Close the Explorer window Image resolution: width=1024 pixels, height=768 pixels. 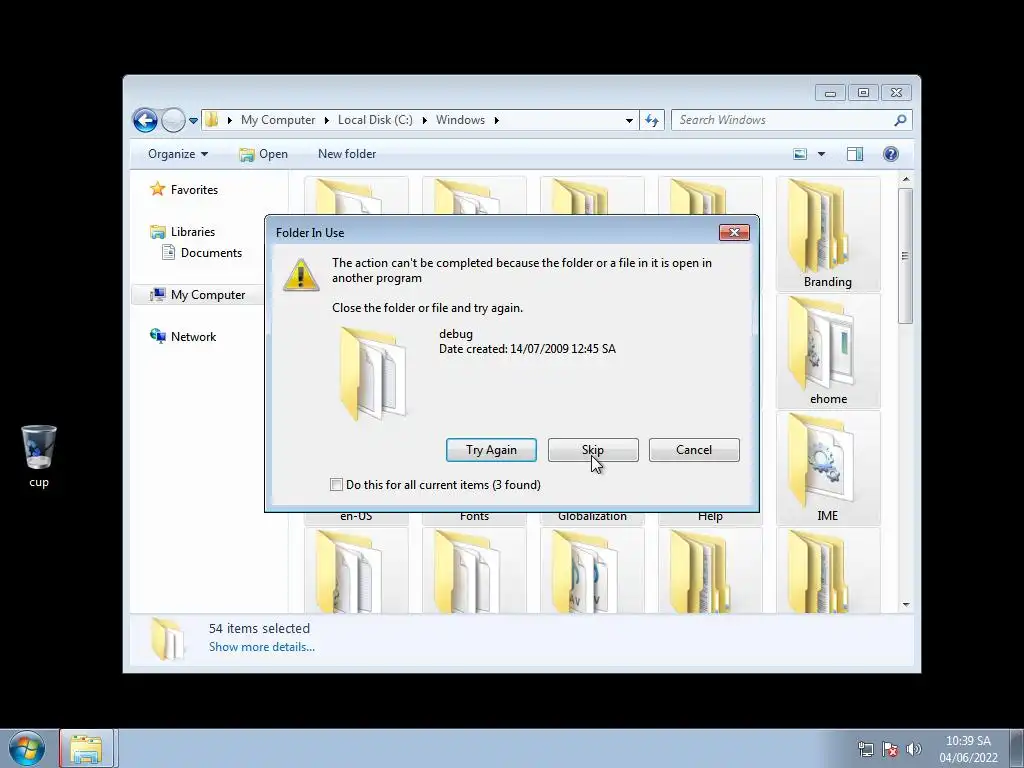tap(897, 93)
